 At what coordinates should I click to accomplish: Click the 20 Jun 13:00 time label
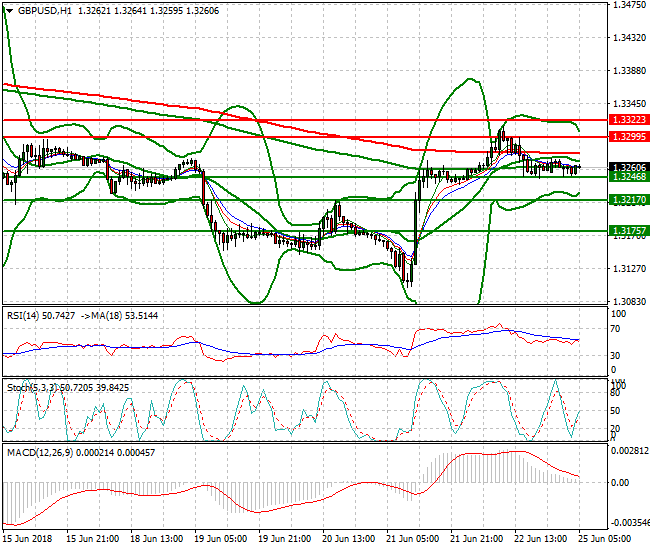point(349,539)
